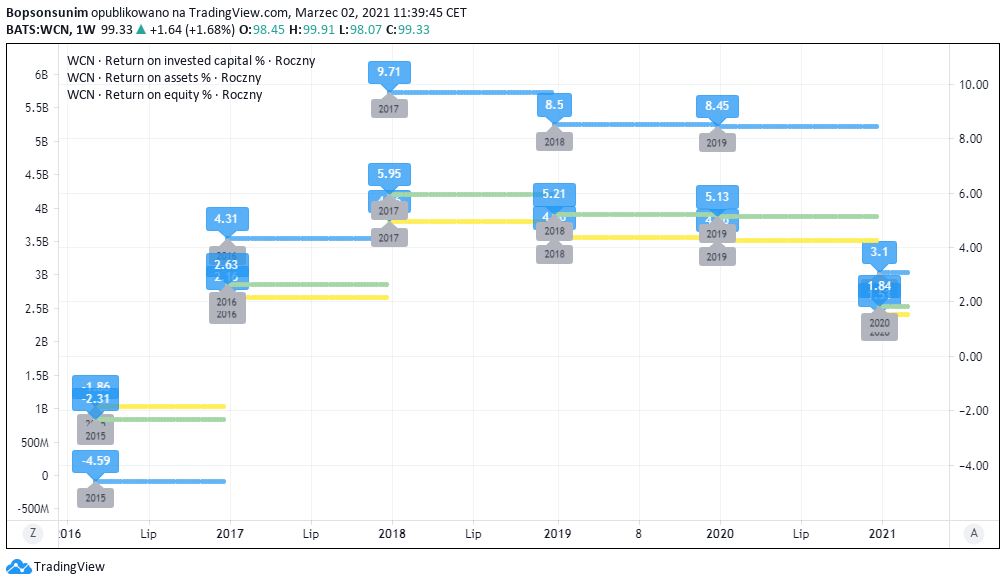The height and width of the screenshot is (585, 1006).
Task: Click the 5.21 value marker
Action: point(554,194)
